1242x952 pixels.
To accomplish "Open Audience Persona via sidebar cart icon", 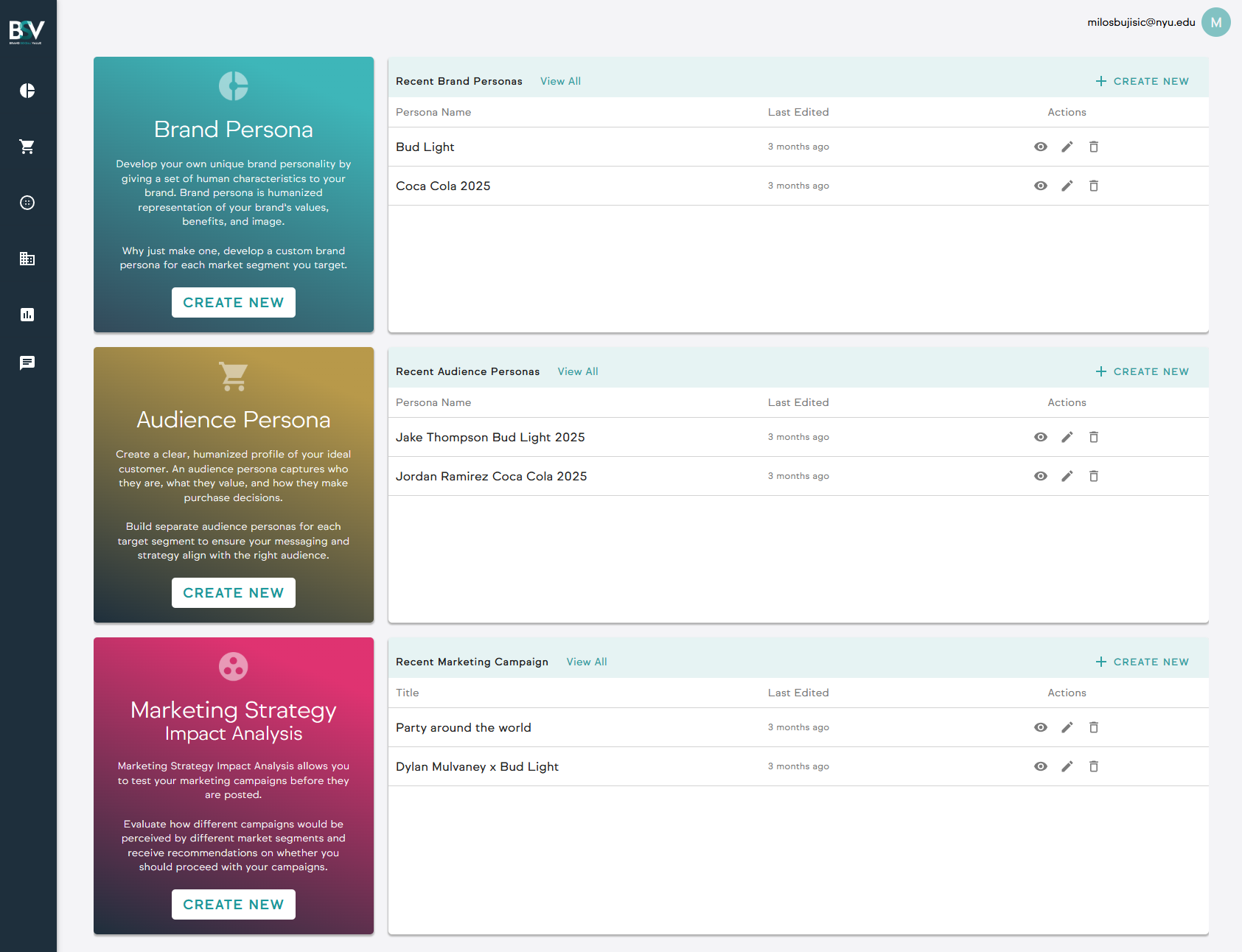I will (x=27, y=147).
